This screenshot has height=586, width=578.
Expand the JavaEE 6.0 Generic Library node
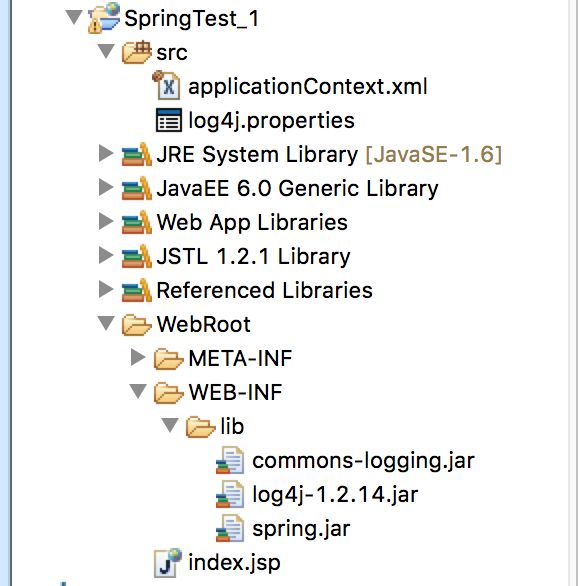[106, 187]
